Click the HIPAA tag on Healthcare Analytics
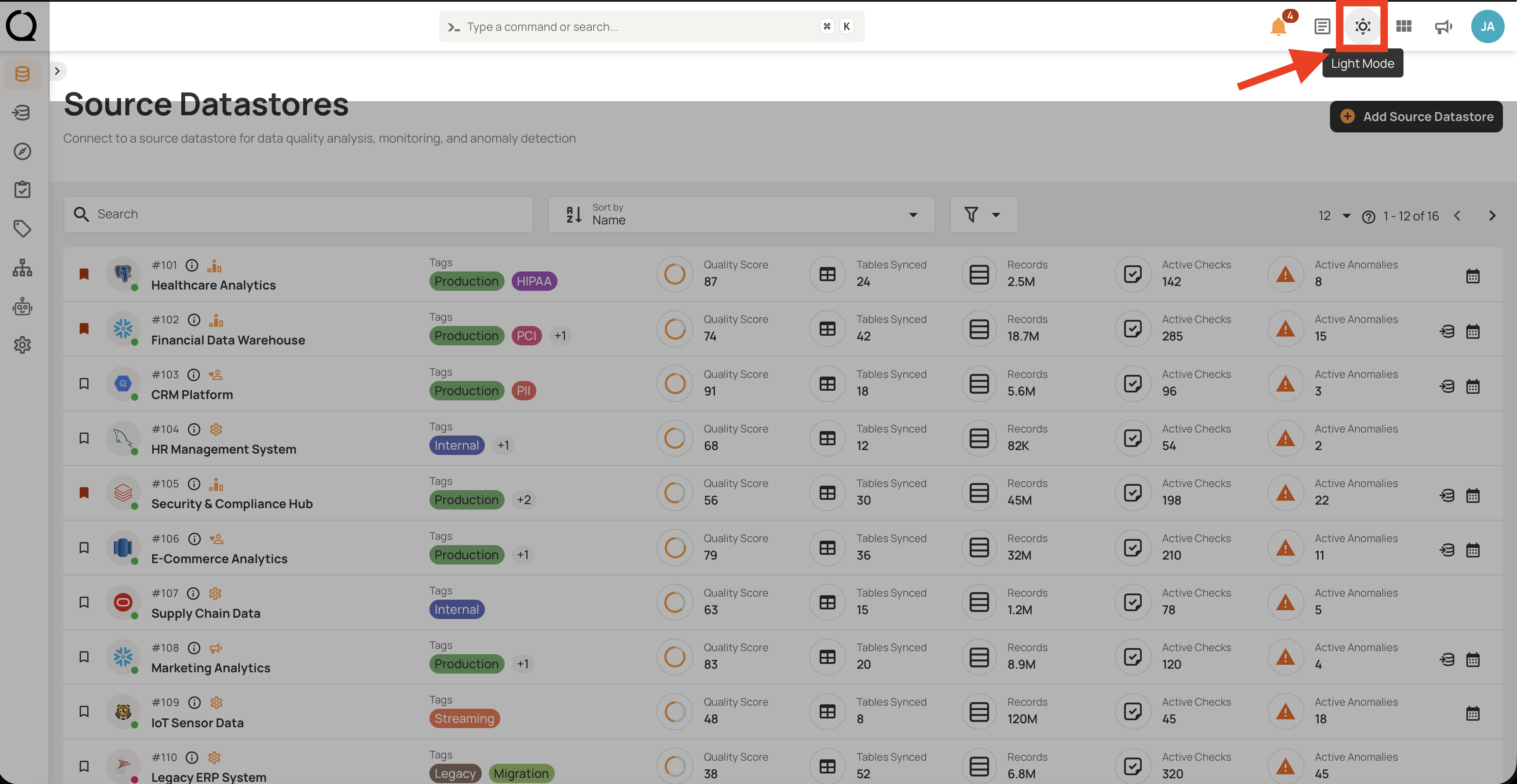 (x=534, y=282)
